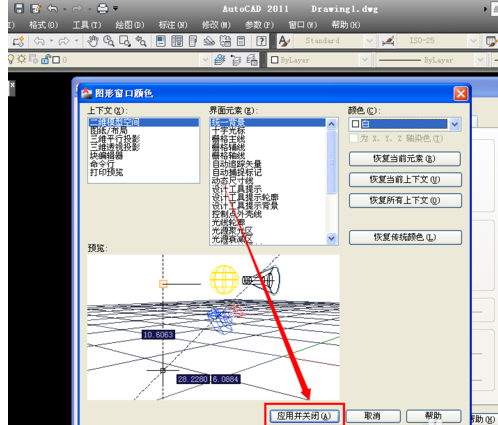Click the white color swatch in 颜色 box
498x425 pixels.
click(355, 124)
